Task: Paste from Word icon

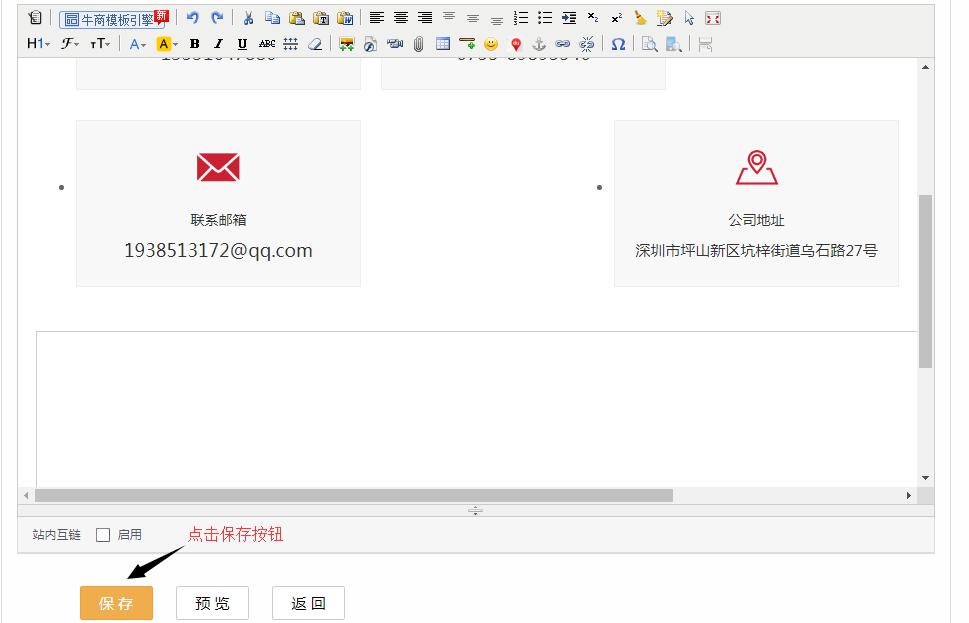Action: (x=345, y=18)
